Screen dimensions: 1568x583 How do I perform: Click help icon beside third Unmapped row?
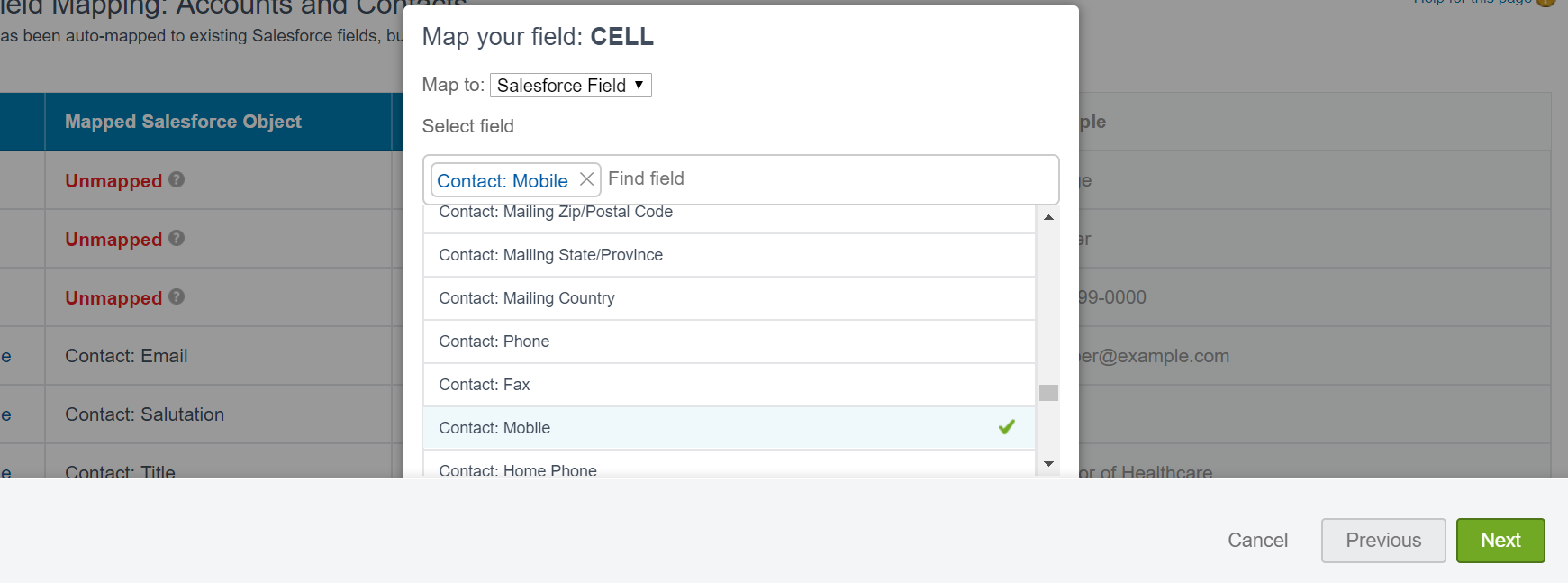(177, 296)
